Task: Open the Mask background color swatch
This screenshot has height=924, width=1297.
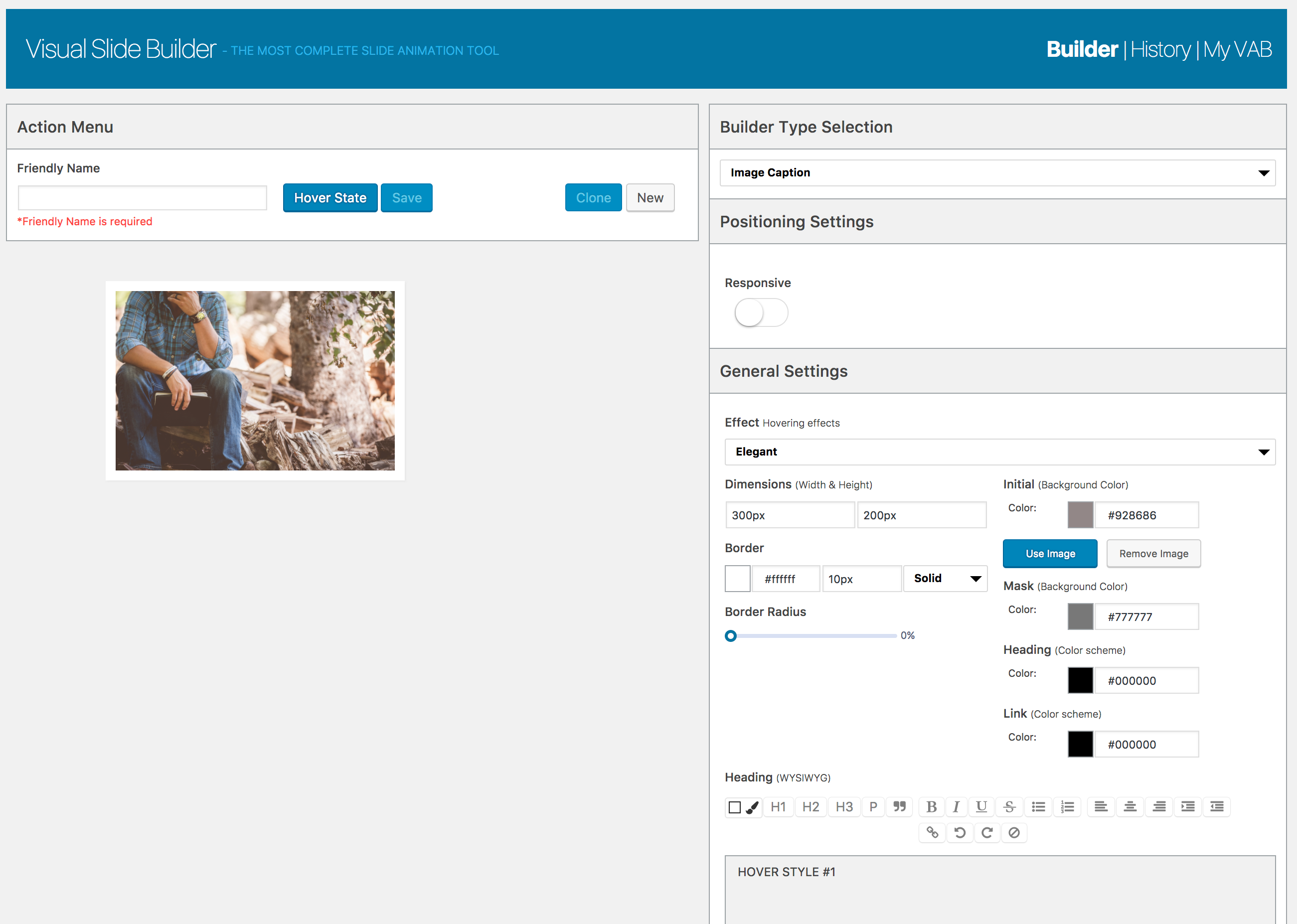Action: coord(1080,617)
